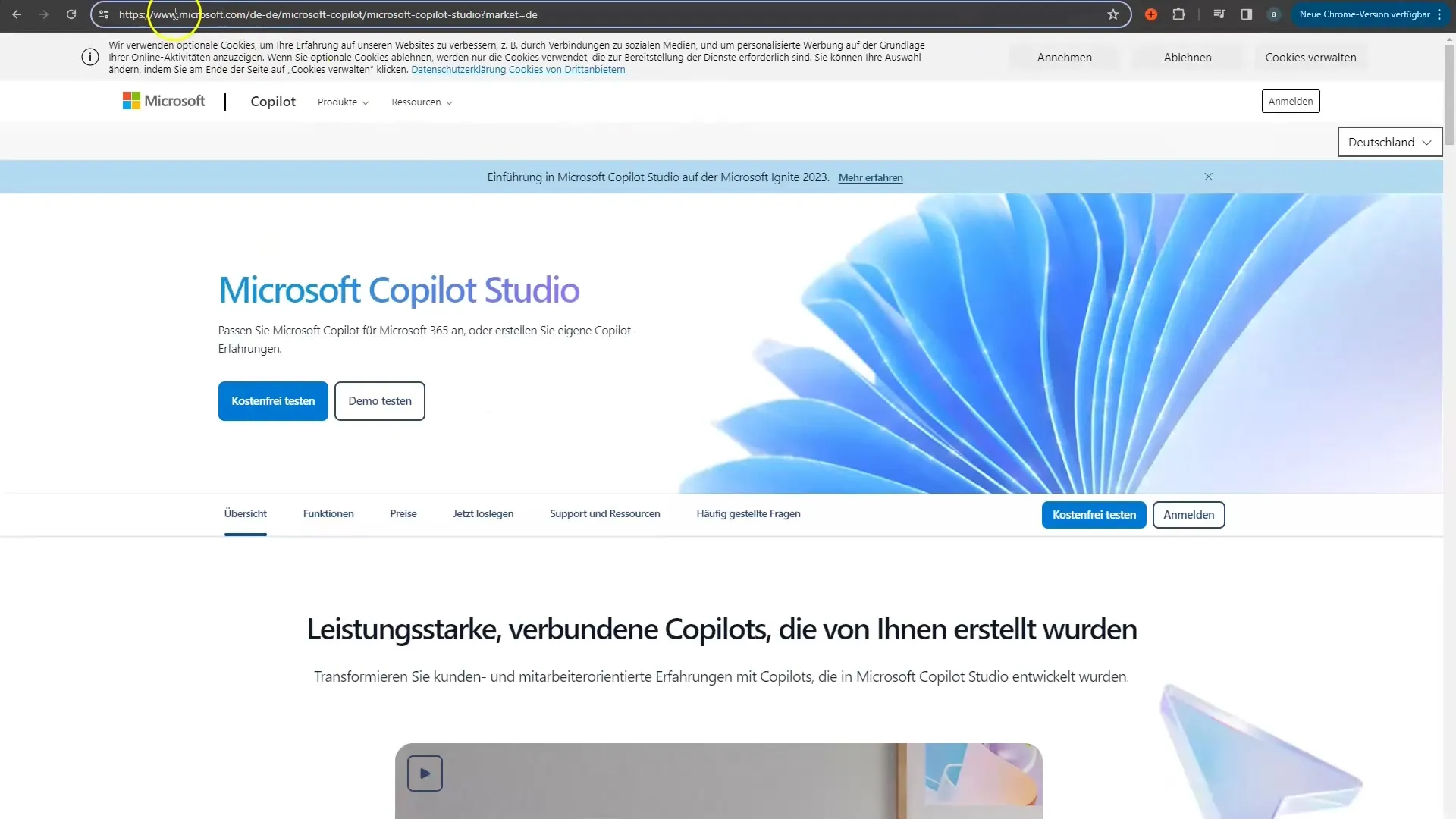The width and height of the screenshot is (1456, 819).
Task: Click Kostenfrei testen in sticky nav
Action: tap(1094, 515)
